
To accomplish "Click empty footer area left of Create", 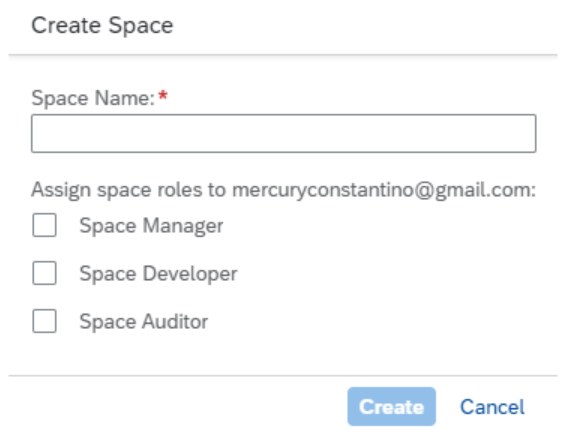I will click(x=174, y=406).
